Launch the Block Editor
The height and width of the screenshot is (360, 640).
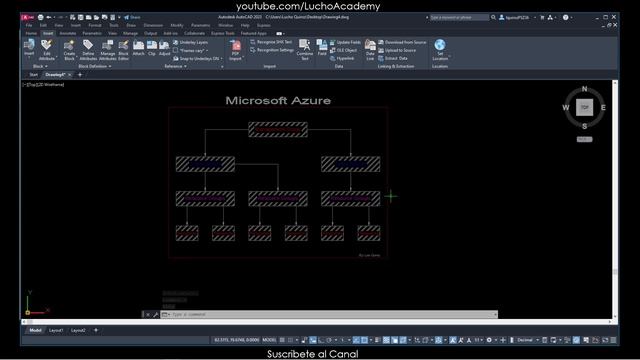click(x=123, y=50)
